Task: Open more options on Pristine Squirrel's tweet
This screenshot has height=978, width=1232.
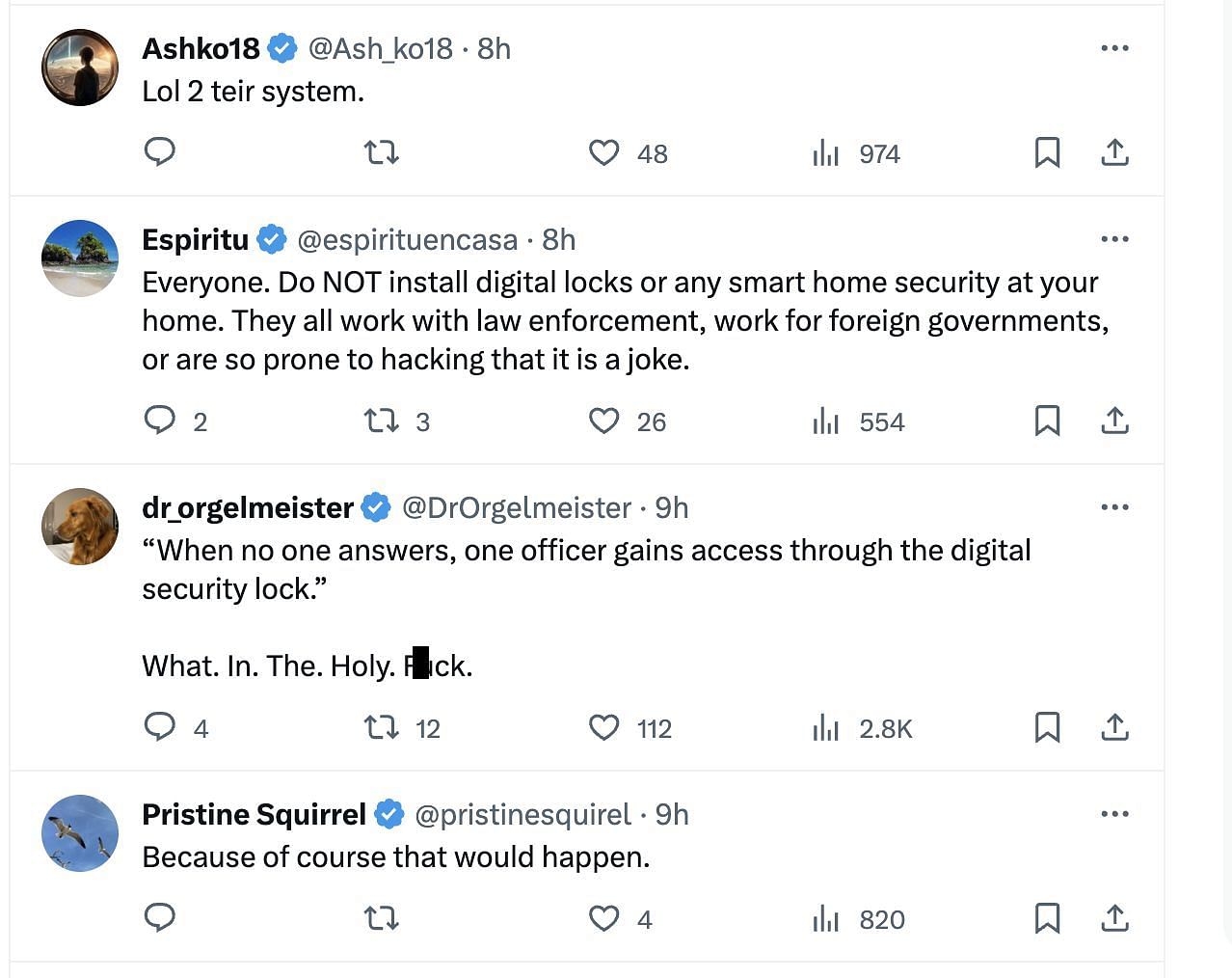Action: [1114, 814]
